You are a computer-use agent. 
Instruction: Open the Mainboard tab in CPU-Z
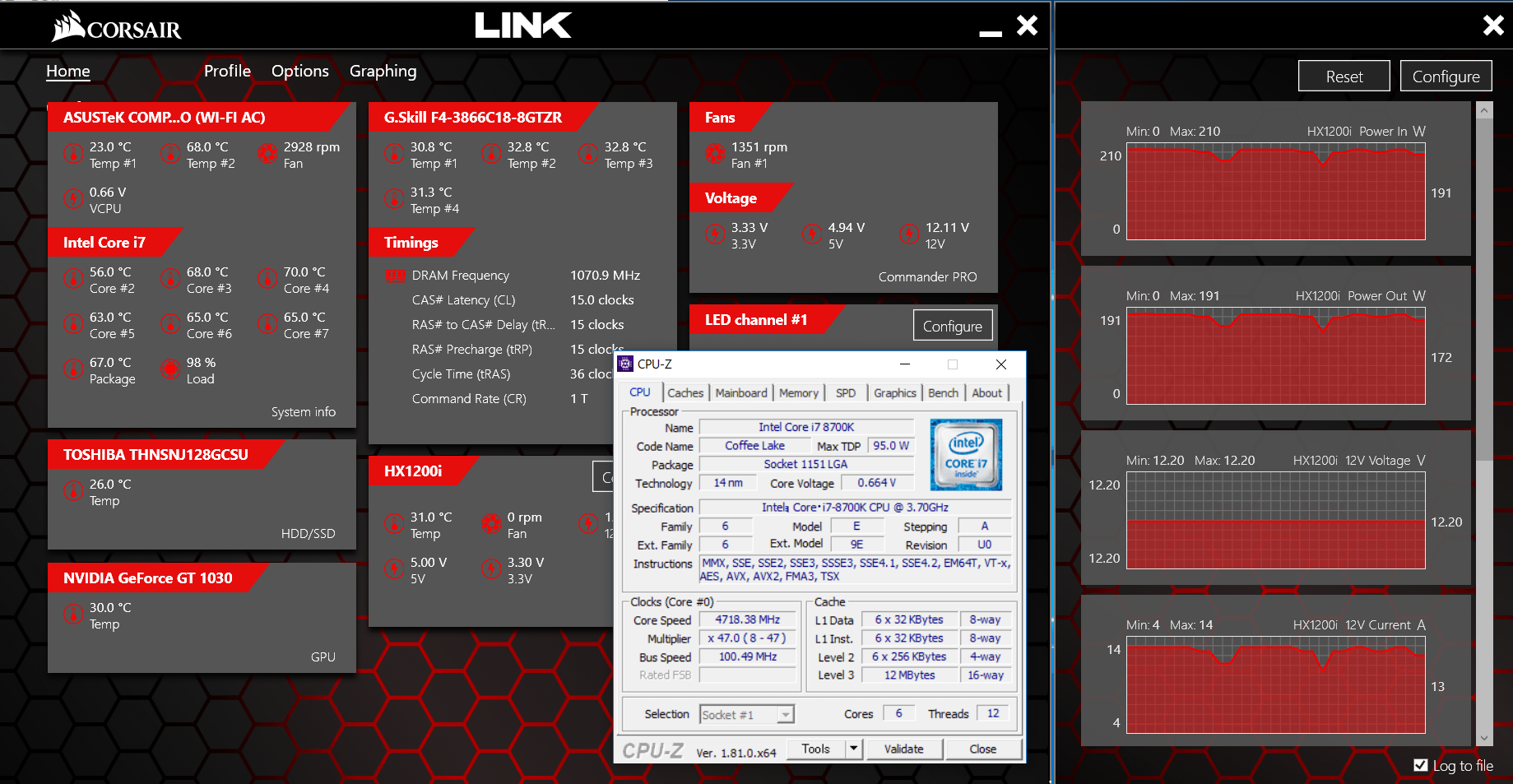(x=741, y=393)
